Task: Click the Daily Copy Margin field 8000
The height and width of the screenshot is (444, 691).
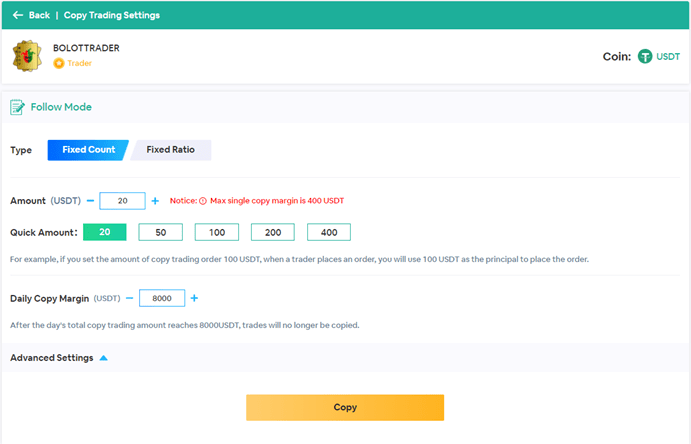Action: pos(162,298)
